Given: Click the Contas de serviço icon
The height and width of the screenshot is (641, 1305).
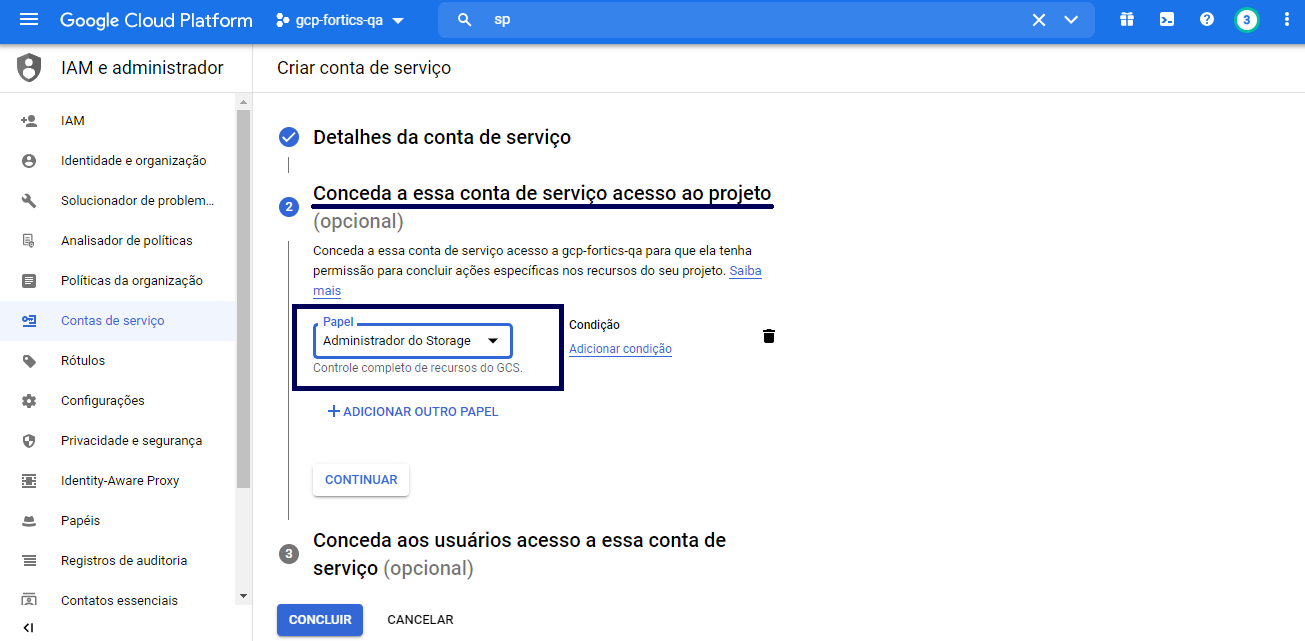Looking at the screenshot, I should (x=29, y=321).
